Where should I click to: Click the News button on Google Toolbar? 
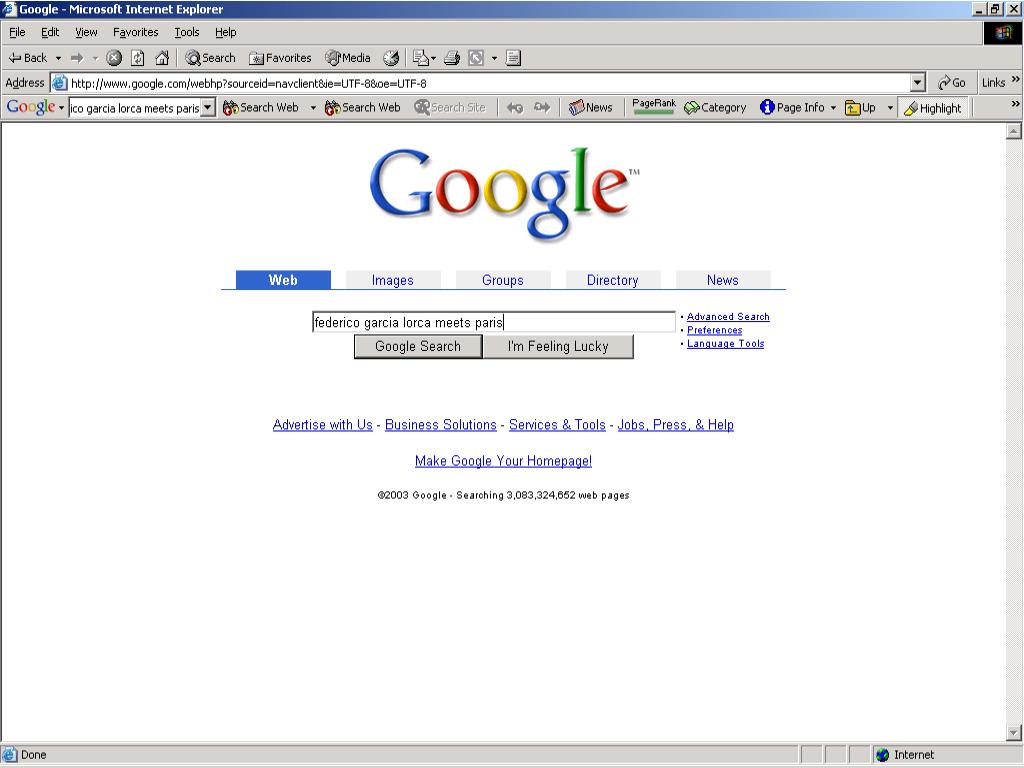click(x=590, y=108)
